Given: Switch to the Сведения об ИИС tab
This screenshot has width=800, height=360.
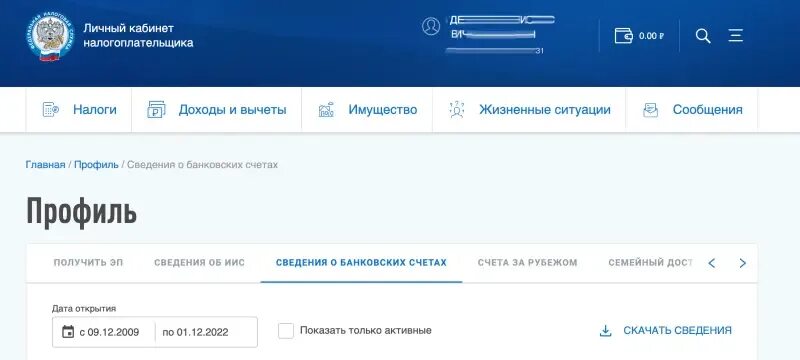Looking at the screenshot, I should coord(199,263).
